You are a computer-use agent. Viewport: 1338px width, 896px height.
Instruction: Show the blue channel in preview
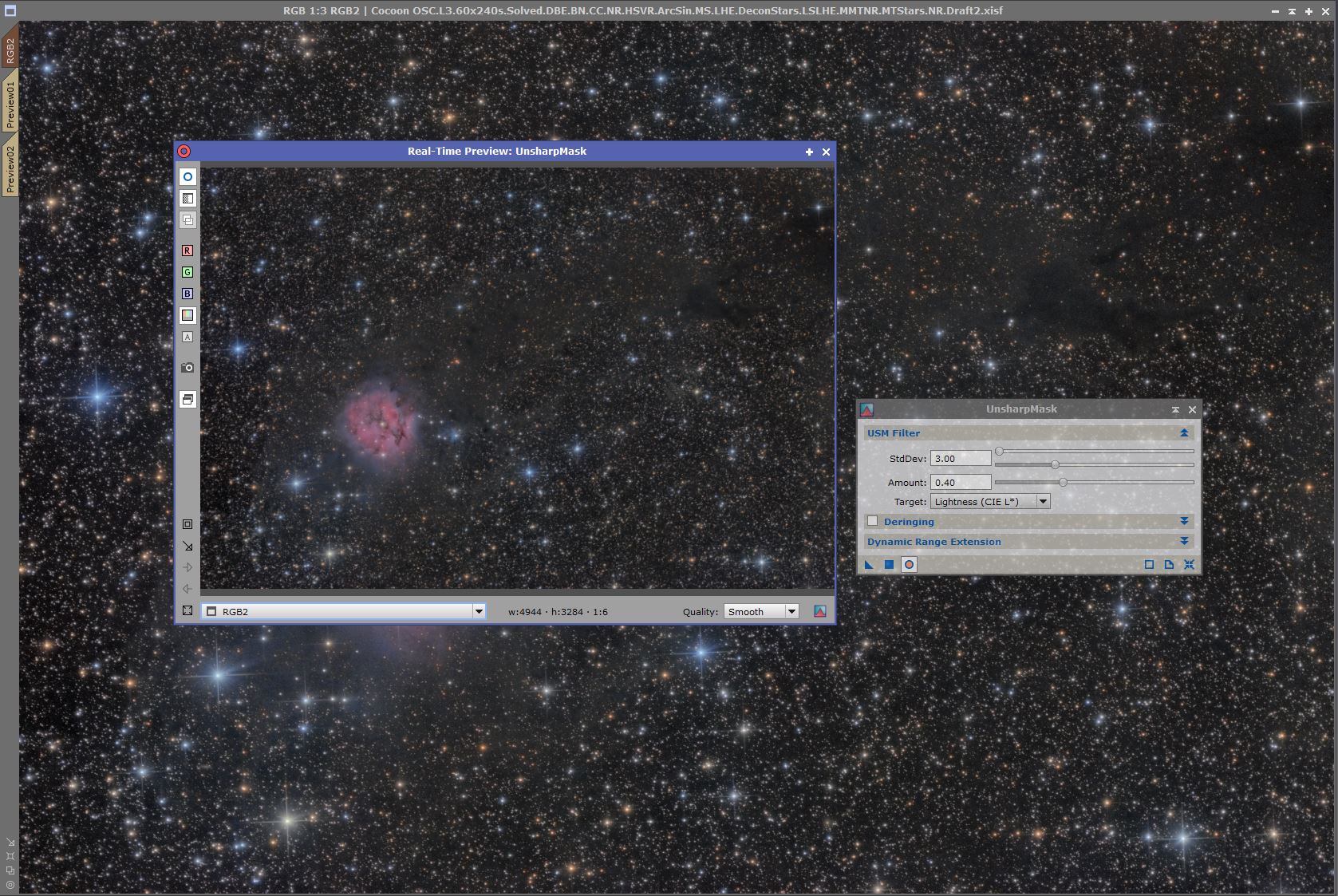pos(187,294)
